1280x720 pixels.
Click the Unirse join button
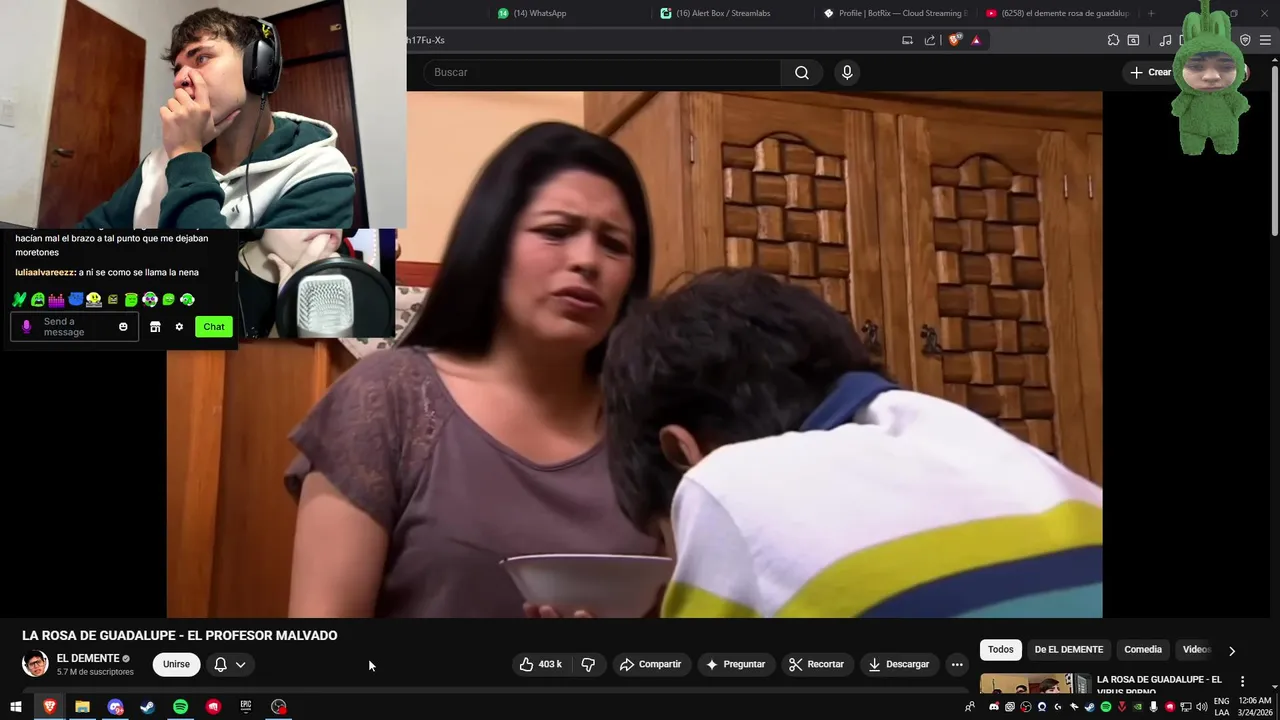[x=176, y=664]
